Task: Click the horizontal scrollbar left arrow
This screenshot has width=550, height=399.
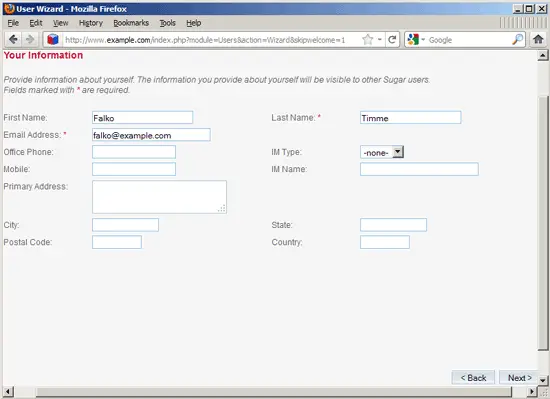Action: click(8, 391)
